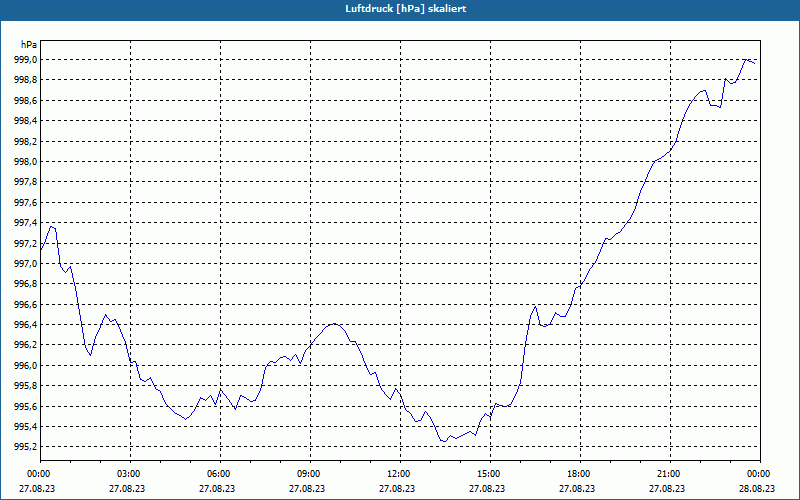
Task: Select the 997,4 y-axis value
Action: (26, 223)
